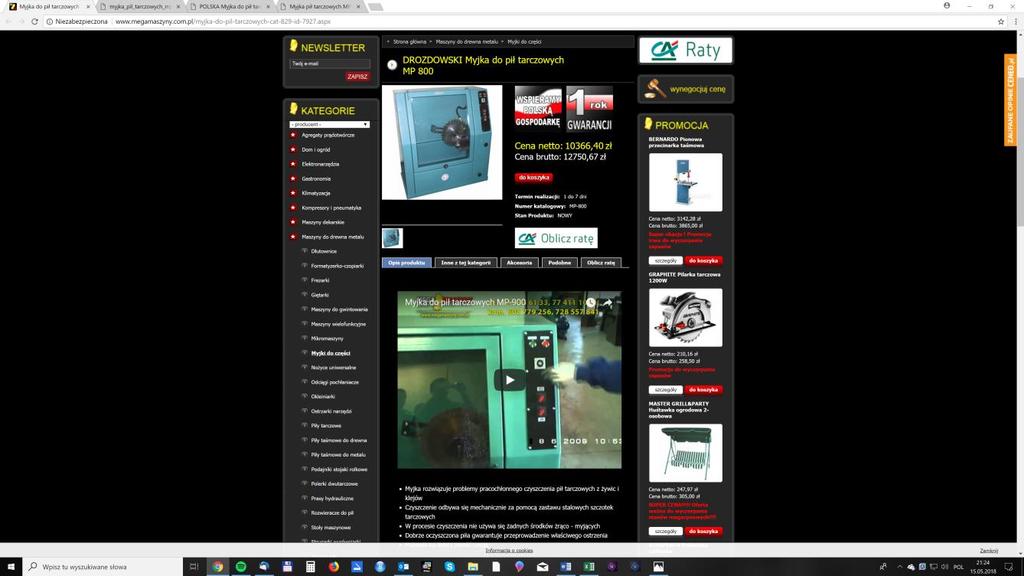Click Myjki do części breadcrumb
Image resolution: width=1024 pixels, height=576 pixels.
coord(524,42)
